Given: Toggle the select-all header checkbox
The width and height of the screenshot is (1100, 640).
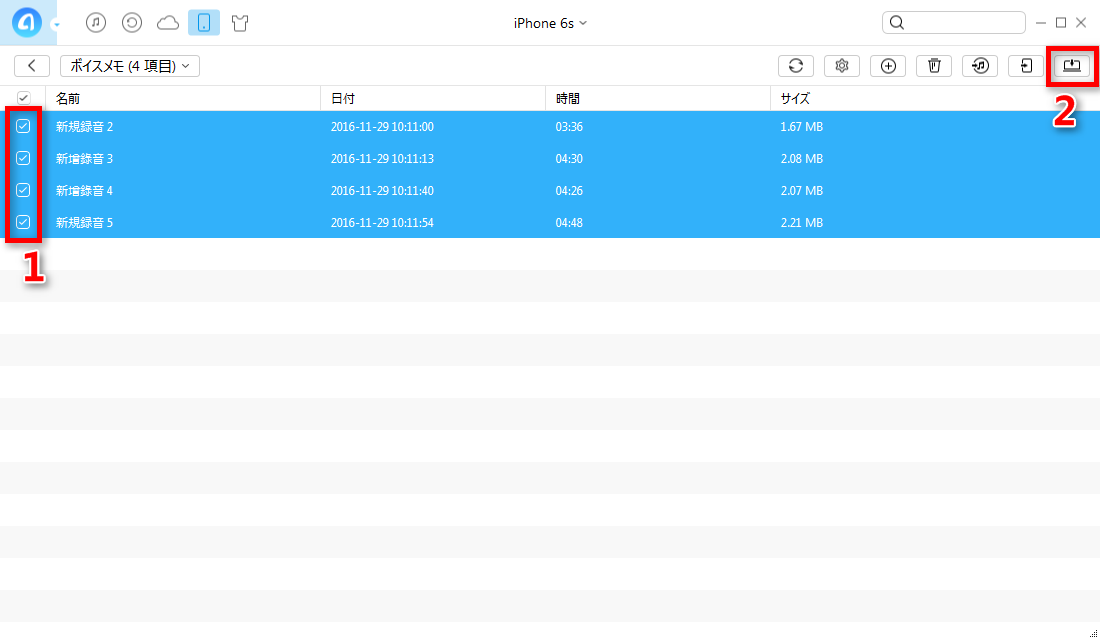Looking at the screenshot, I should pos(23,98).
